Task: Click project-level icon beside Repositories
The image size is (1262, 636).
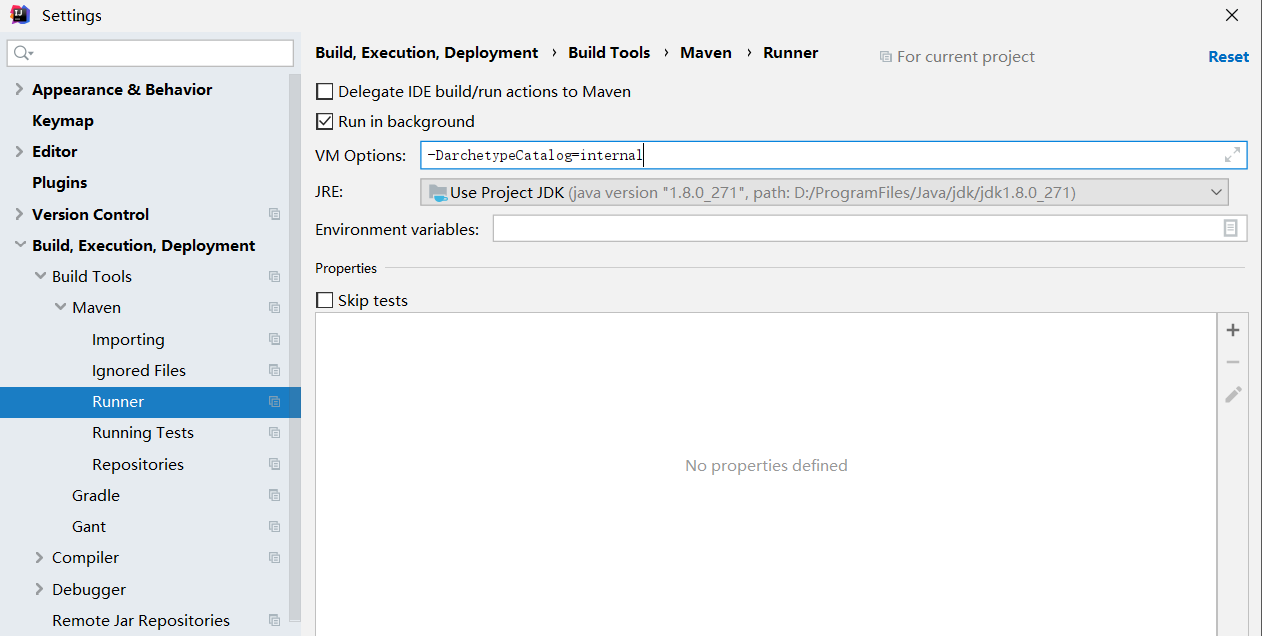Action: pos(274,464)
